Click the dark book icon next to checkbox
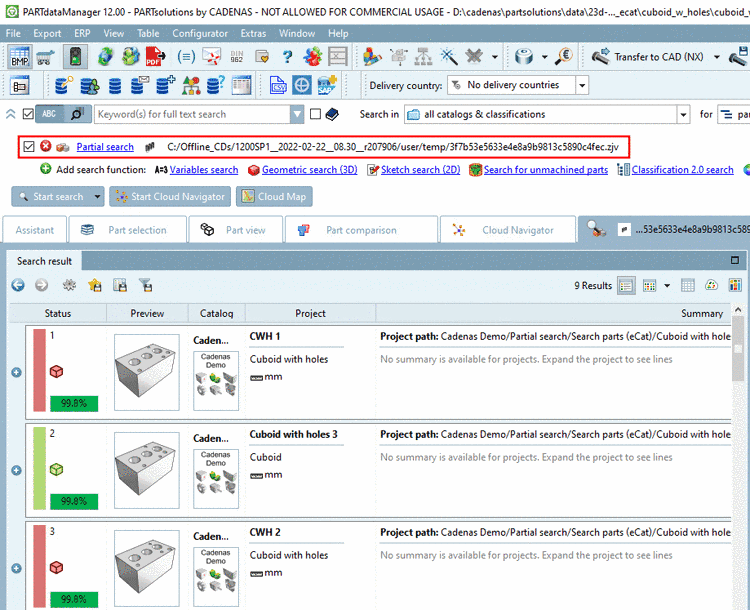 [x=332, y=114]
